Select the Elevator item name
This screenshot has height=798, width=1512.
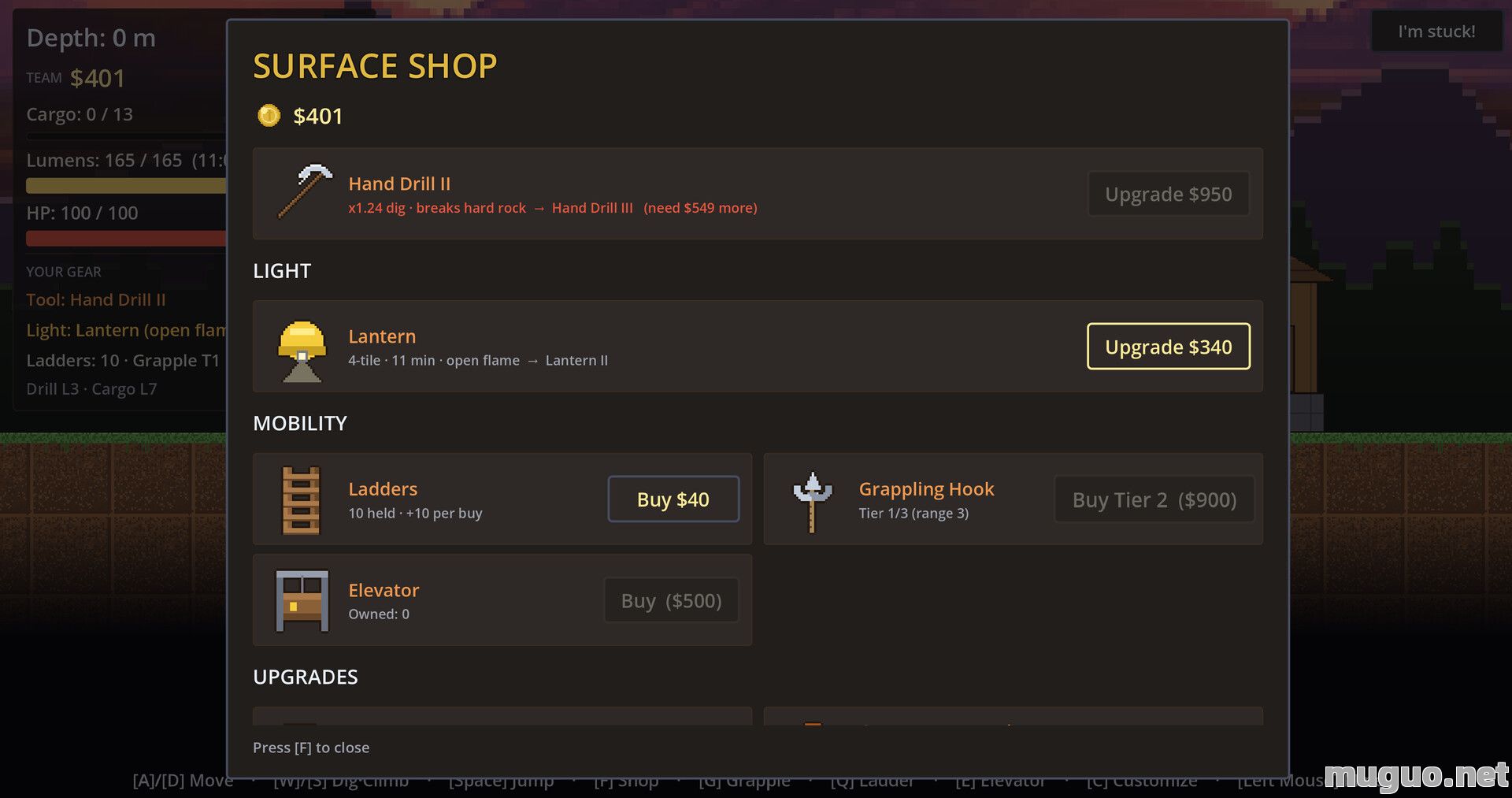[x=384, y=590]
